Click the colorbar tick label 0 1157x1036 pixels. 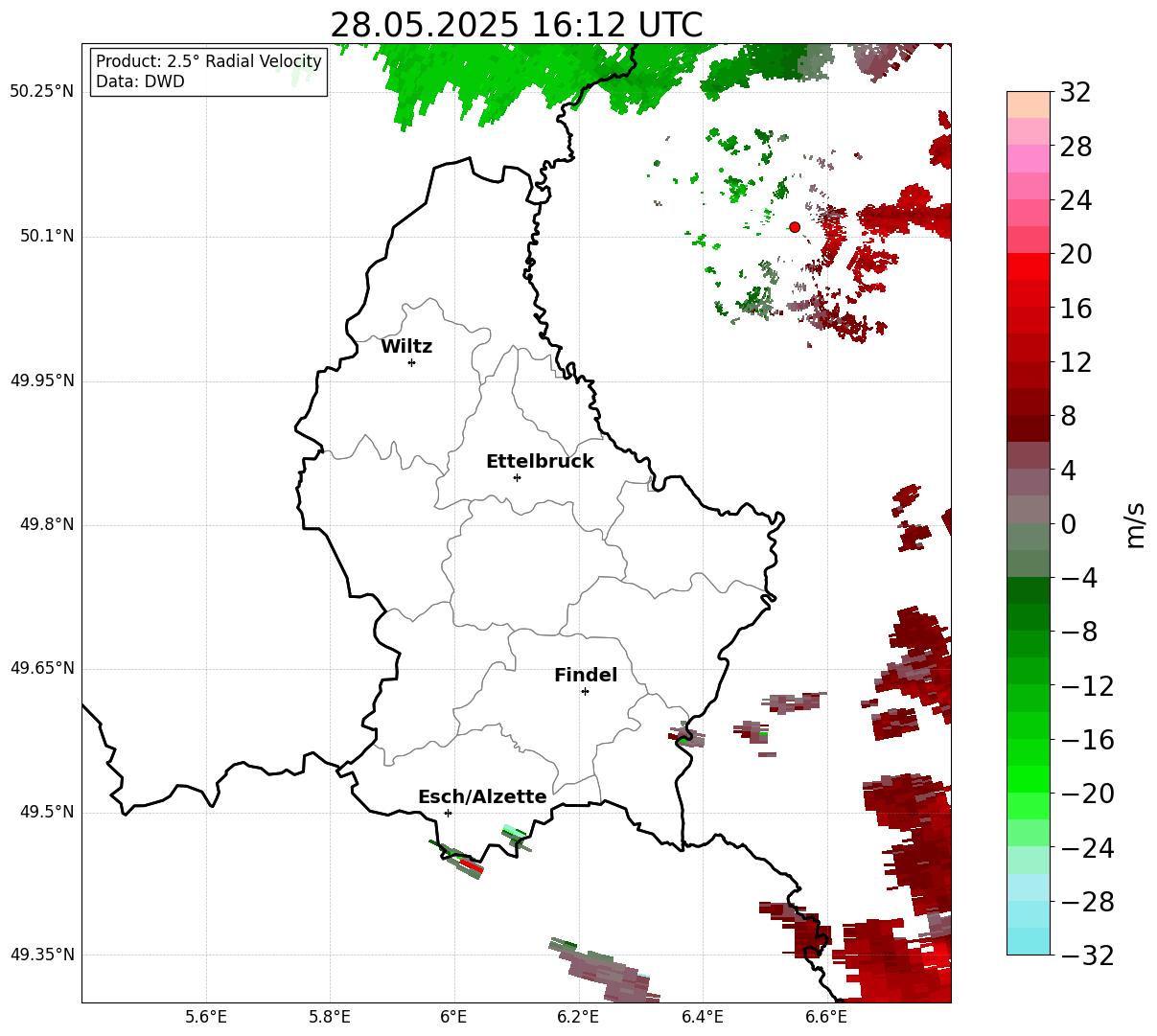pyautogui.click(x=1068, y=523)
